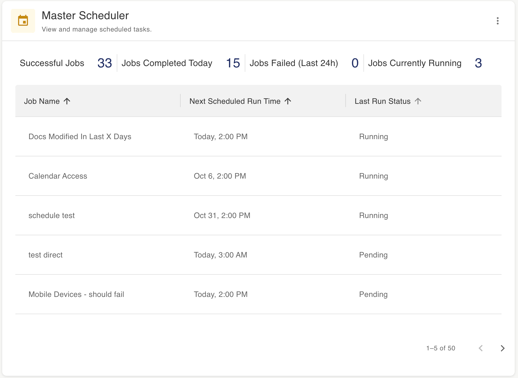This screenshot has width=518, height=378.
Task: Click the Job Name column header
Action: click(x=42, y=101)
